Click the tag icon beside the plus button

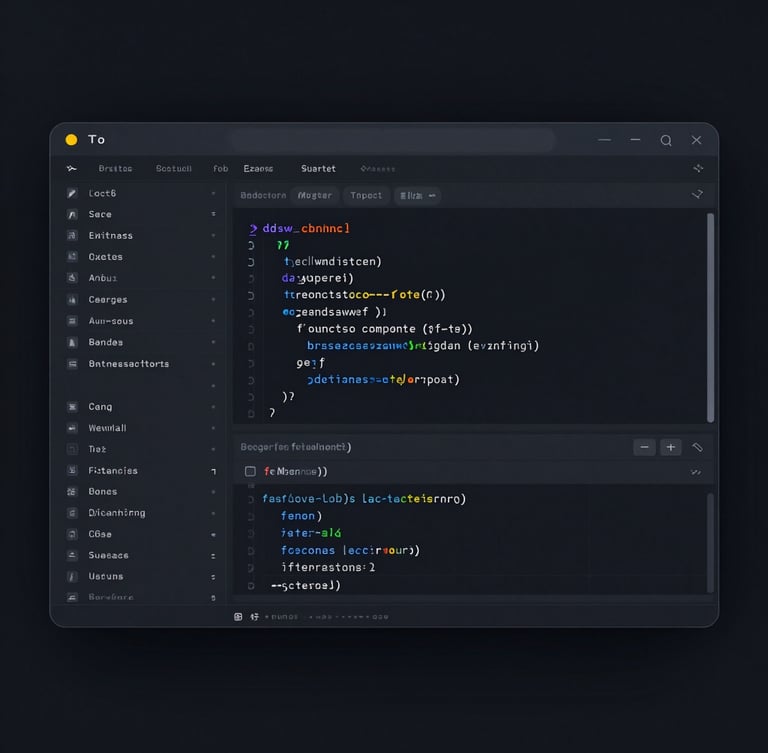697,447
